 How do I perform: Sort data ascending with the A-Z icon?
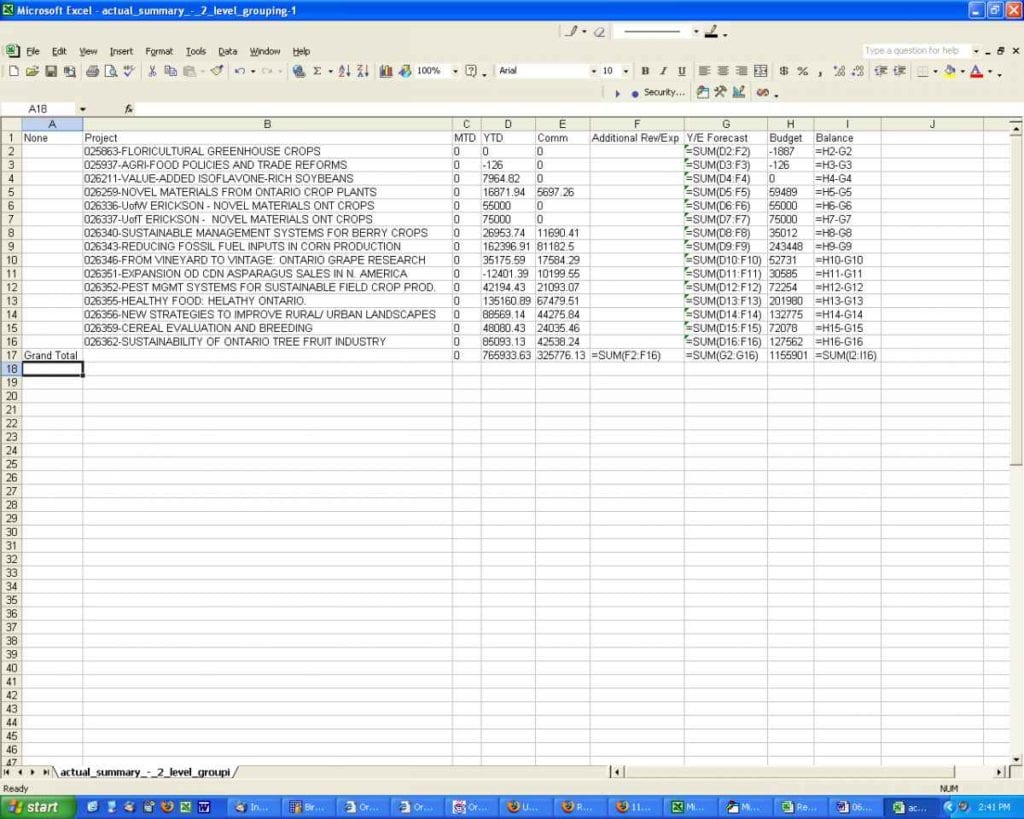coord(344,70)
